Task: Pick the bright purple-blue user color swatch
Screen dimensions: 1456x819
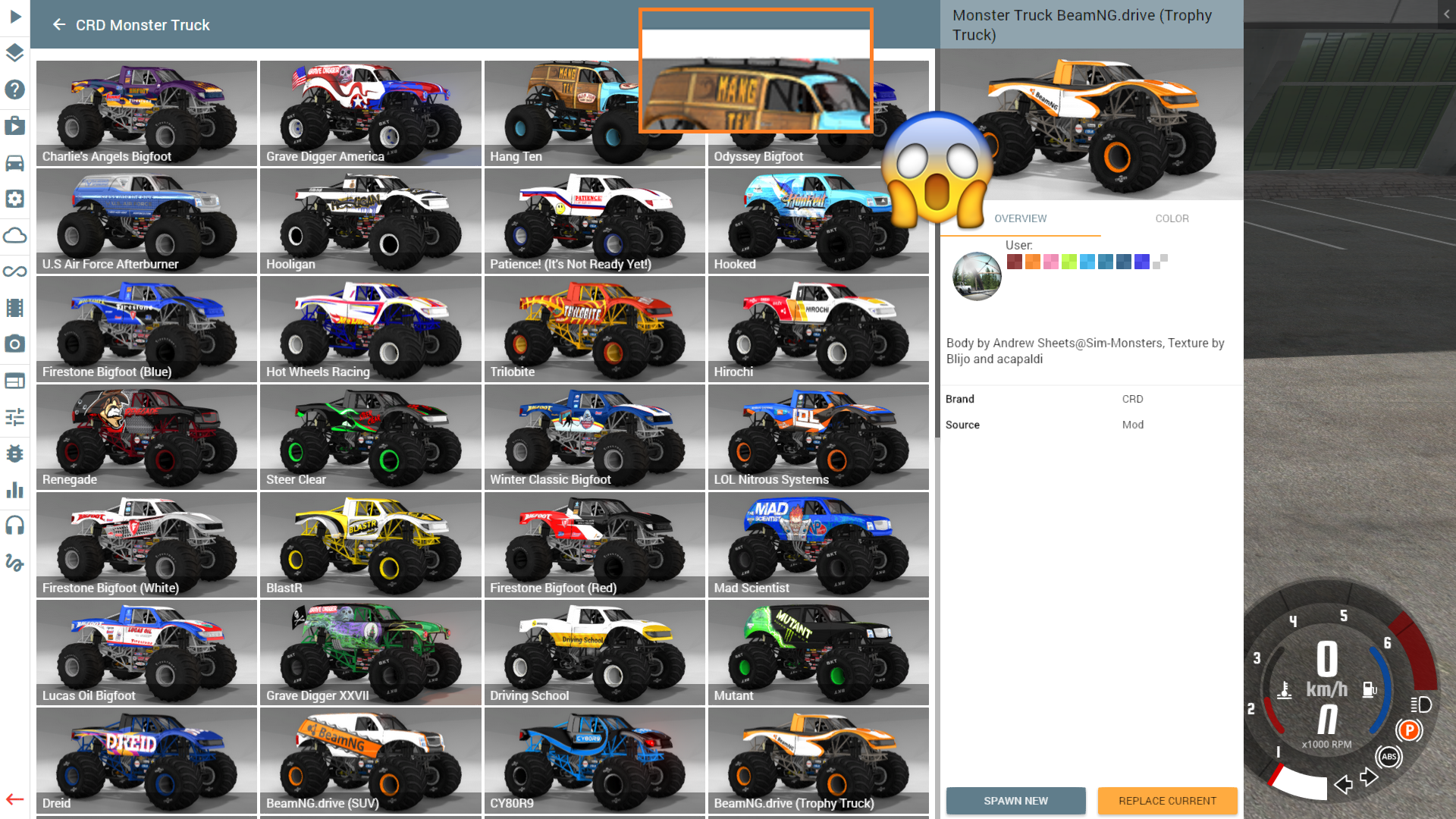Action: 1141,262
